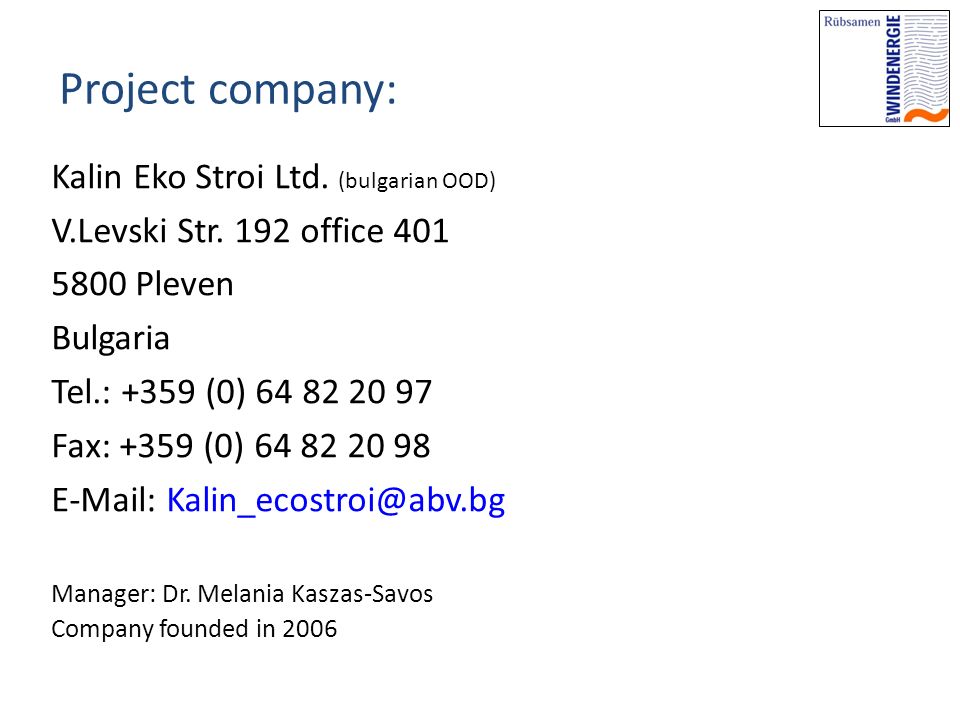
Task: Click the manager line for Dr. Melania Kaszas-Savos
Action: [x=242, y=594]
